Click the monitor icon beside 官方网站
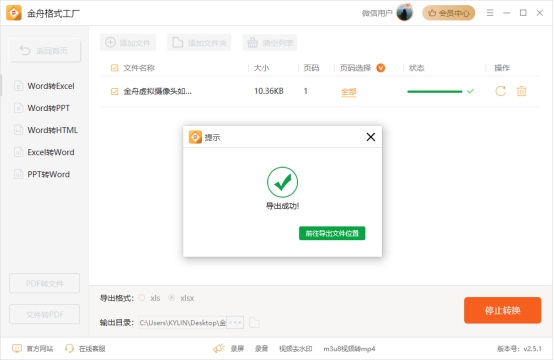Viewport: 554px width, 360px height. (x=17, y=349)
